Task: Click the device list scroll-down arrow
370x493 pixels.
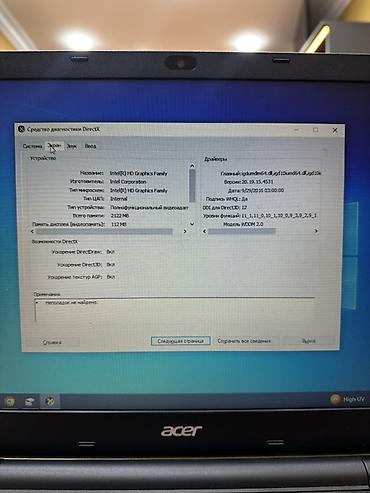Action: [x=192, y=224]
